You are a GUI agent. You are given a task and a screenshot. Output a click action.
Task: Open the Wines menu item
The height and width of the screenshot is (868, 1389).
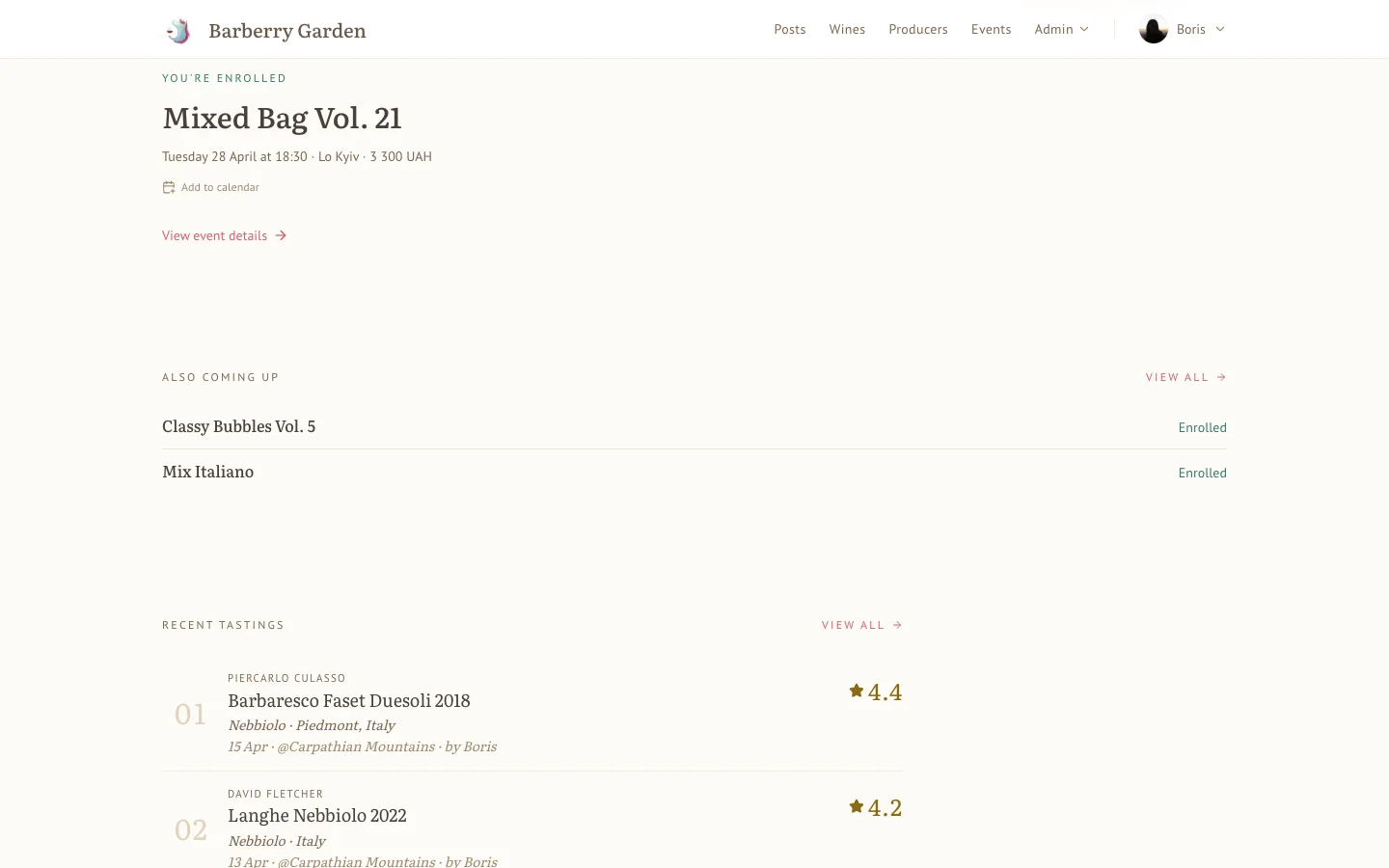pyautogui.click(x=847, y=29)
